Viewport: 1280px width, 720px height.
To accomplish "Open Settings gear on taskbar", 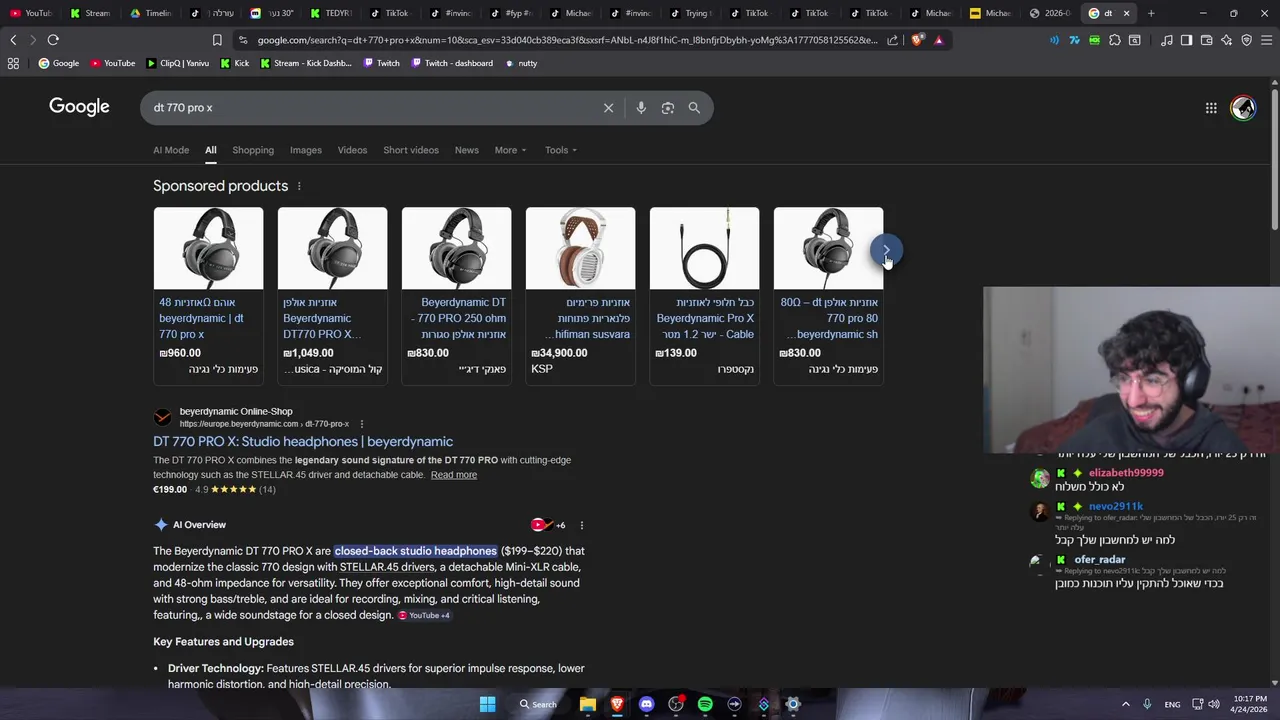I will tap(793, 704).
